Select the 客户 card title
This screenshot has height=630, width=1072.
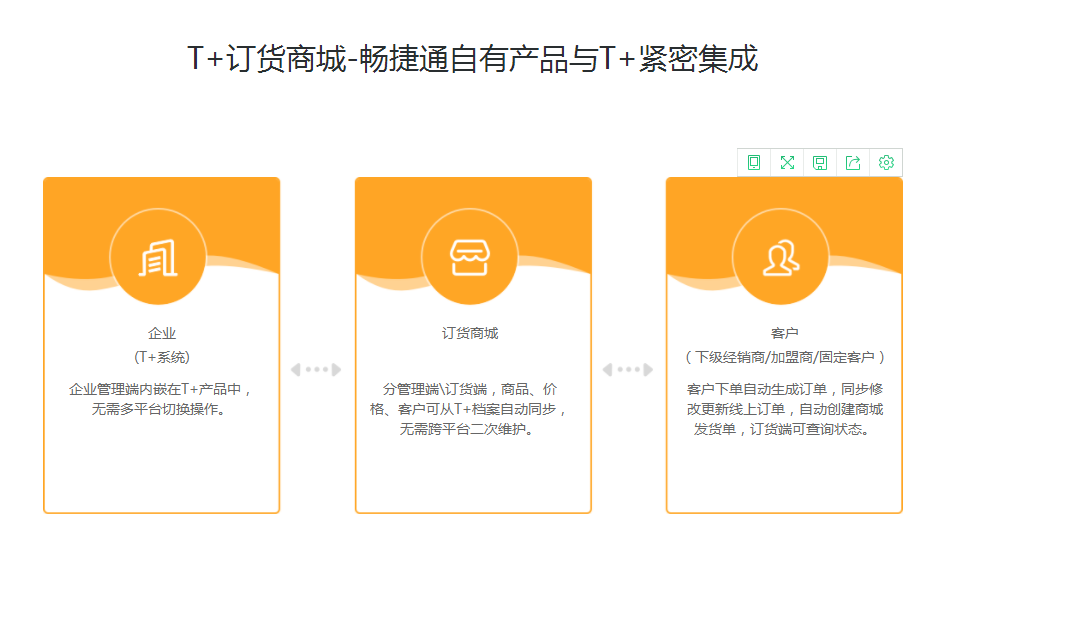tap(785, 334)
